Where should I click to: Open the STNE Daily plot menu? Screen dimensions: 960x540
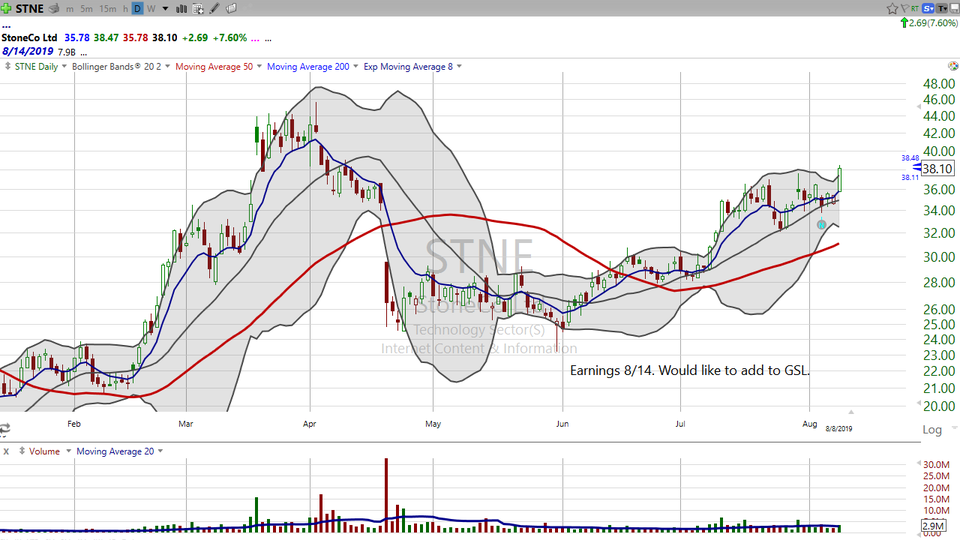[x=38, y=67]
